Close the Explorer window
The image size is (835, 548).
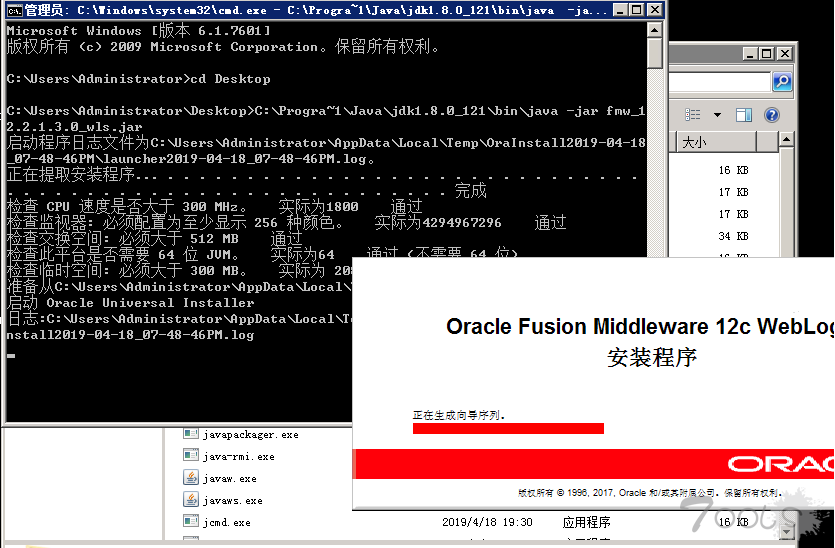[x=784, y=54]
